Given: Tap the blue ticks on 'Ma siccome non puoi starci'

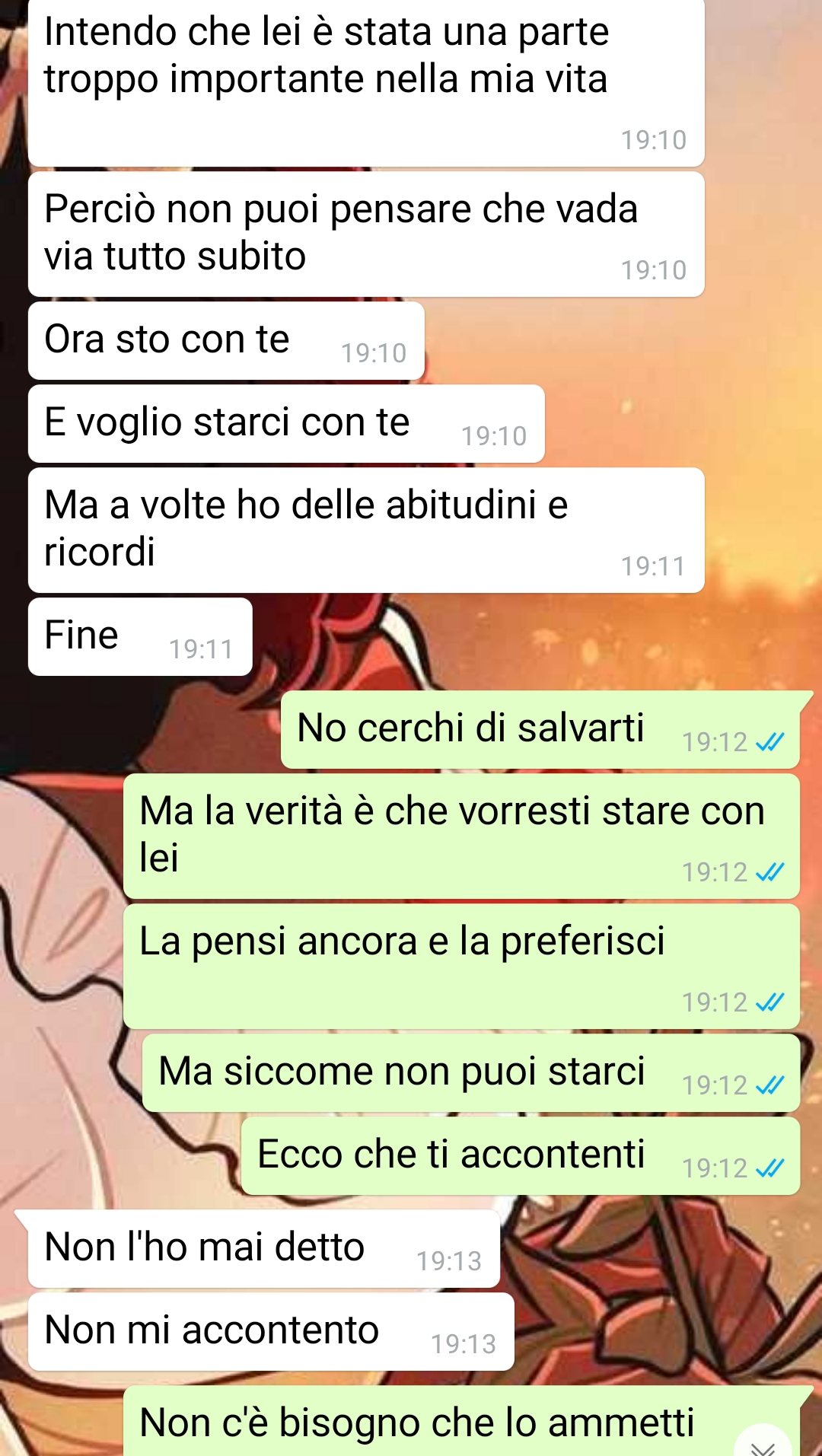Looking at the screenshot, I should pyautogui.click(x=769, y=1085).
